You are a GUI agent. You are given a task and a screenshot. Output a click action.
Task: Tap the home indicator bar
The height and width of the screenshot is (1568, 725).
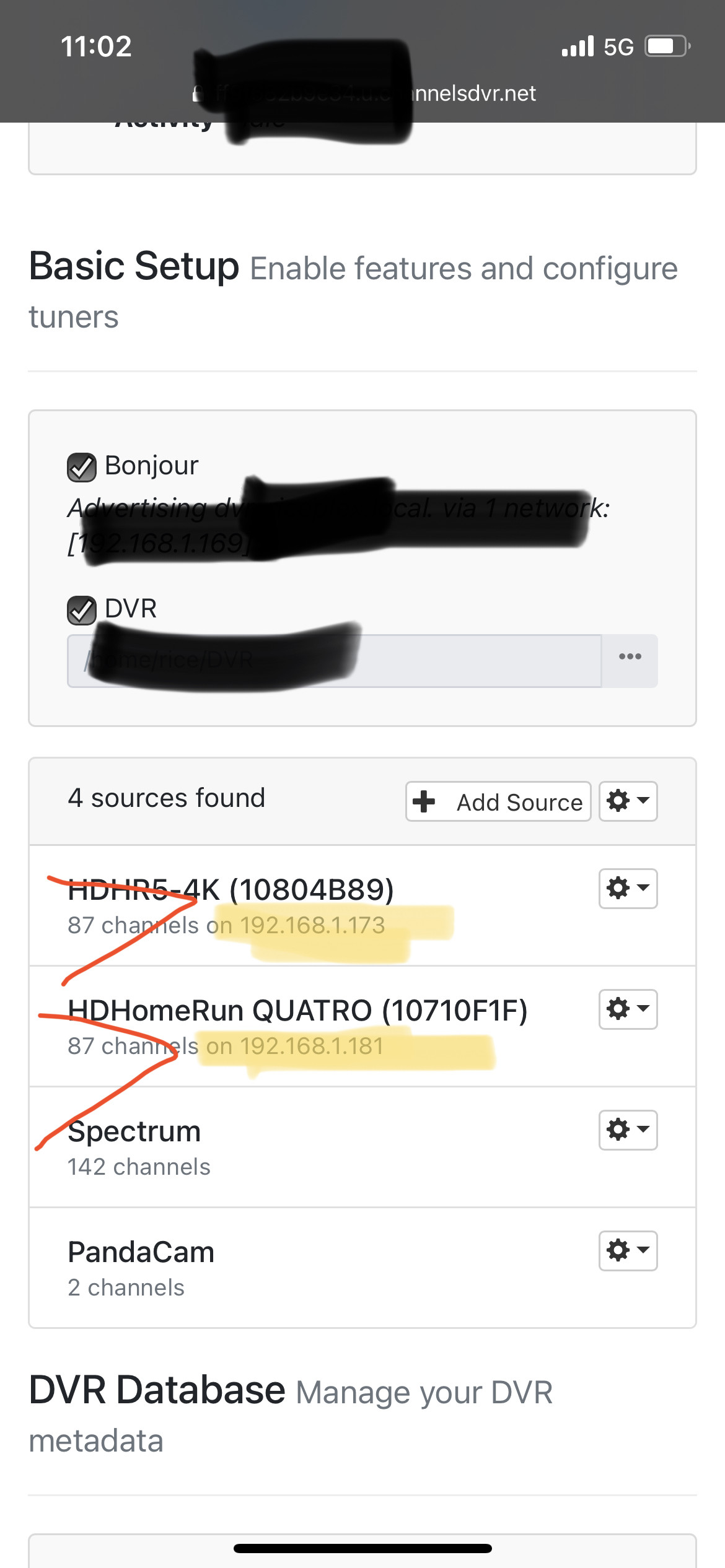pyautogui.click(x=362, y=1548)
